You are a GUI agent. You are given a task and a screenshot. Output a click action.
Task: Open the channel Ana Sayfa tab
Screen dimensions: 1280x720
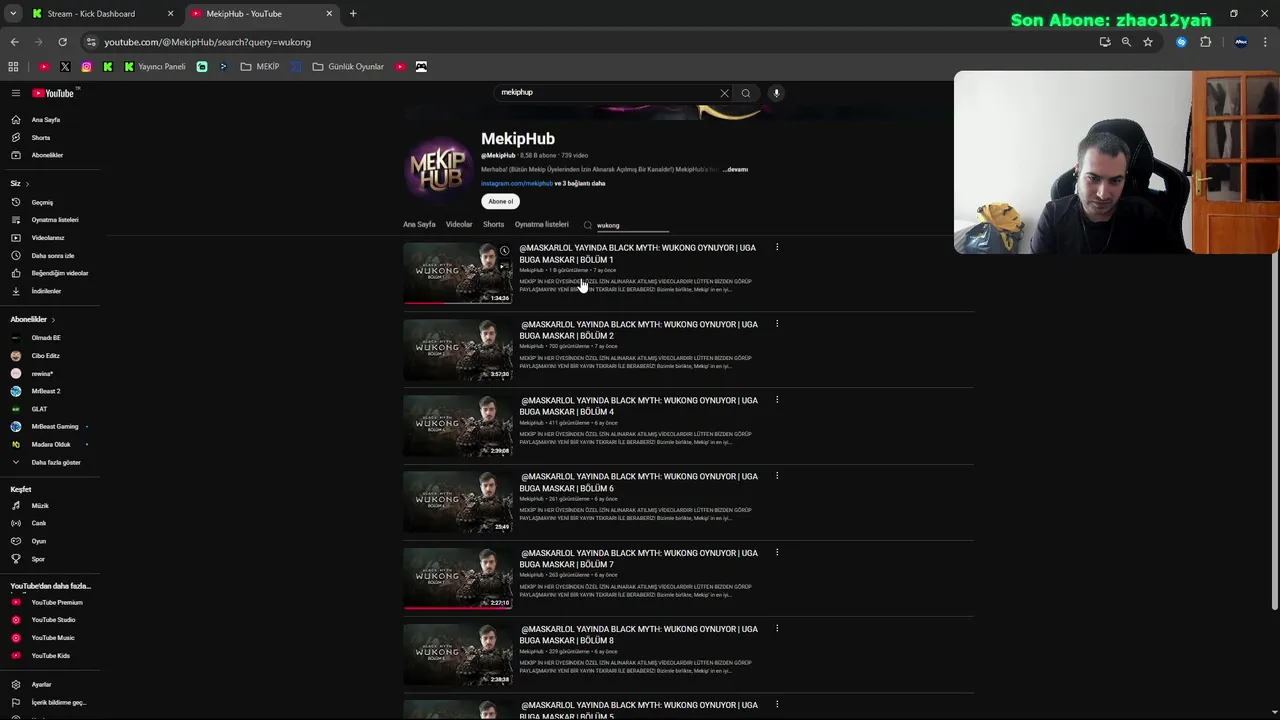[x=419, y=225]
